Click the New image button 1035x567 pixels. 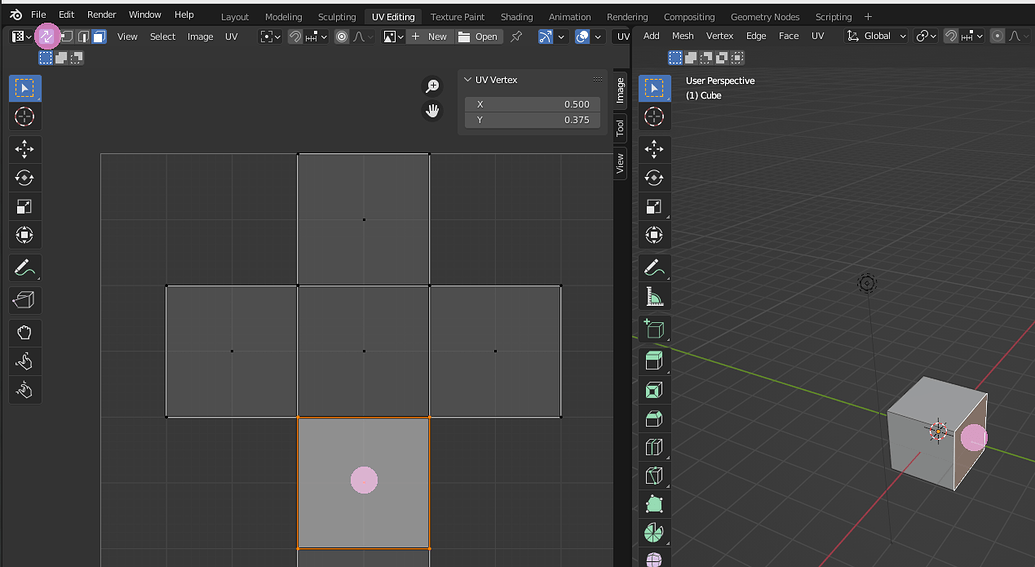429,36
